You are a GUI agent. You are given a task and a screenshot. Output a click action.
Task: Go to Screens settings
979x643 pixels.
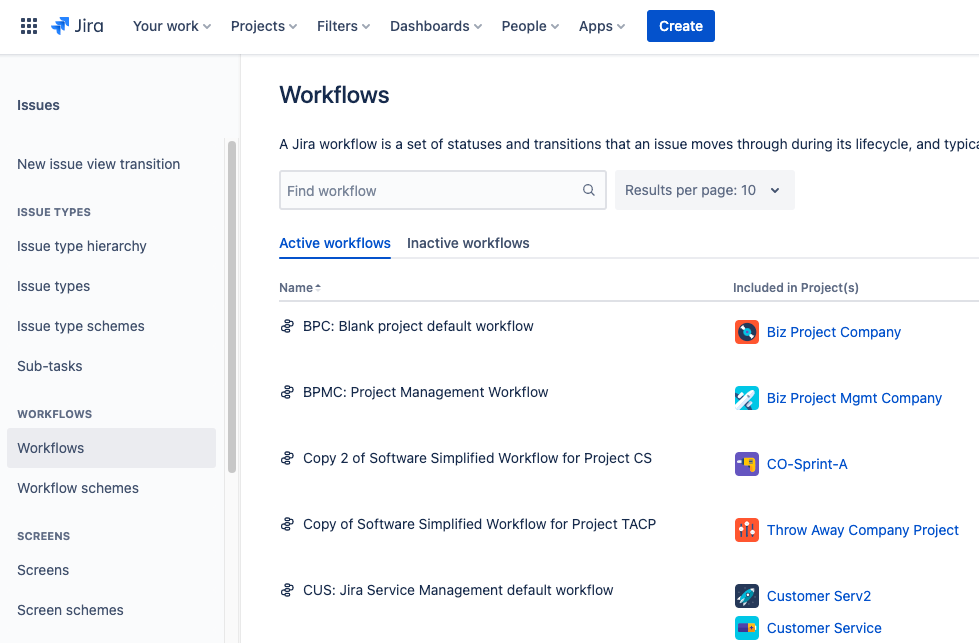tap(43, 571)
